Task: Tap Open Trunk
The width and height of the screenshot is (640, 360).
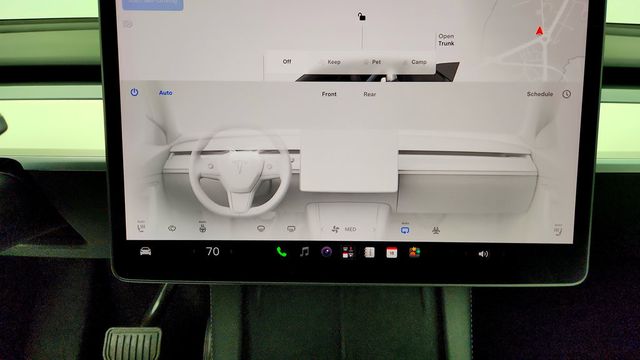Action: coord(446,40)
